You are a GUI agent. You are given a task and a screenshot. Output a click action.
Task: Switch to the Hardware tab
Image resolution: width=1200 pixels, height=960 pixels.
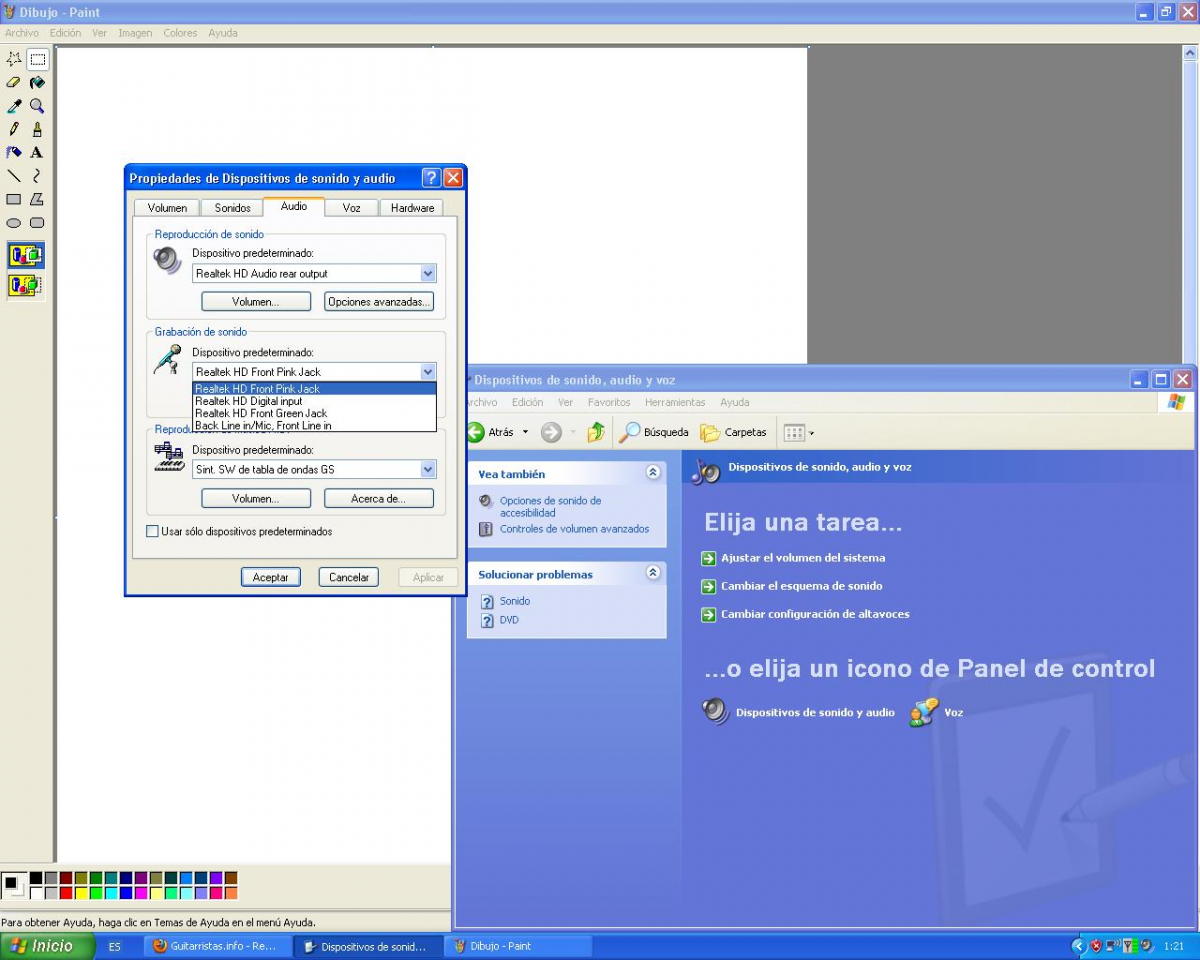[412, 208]
